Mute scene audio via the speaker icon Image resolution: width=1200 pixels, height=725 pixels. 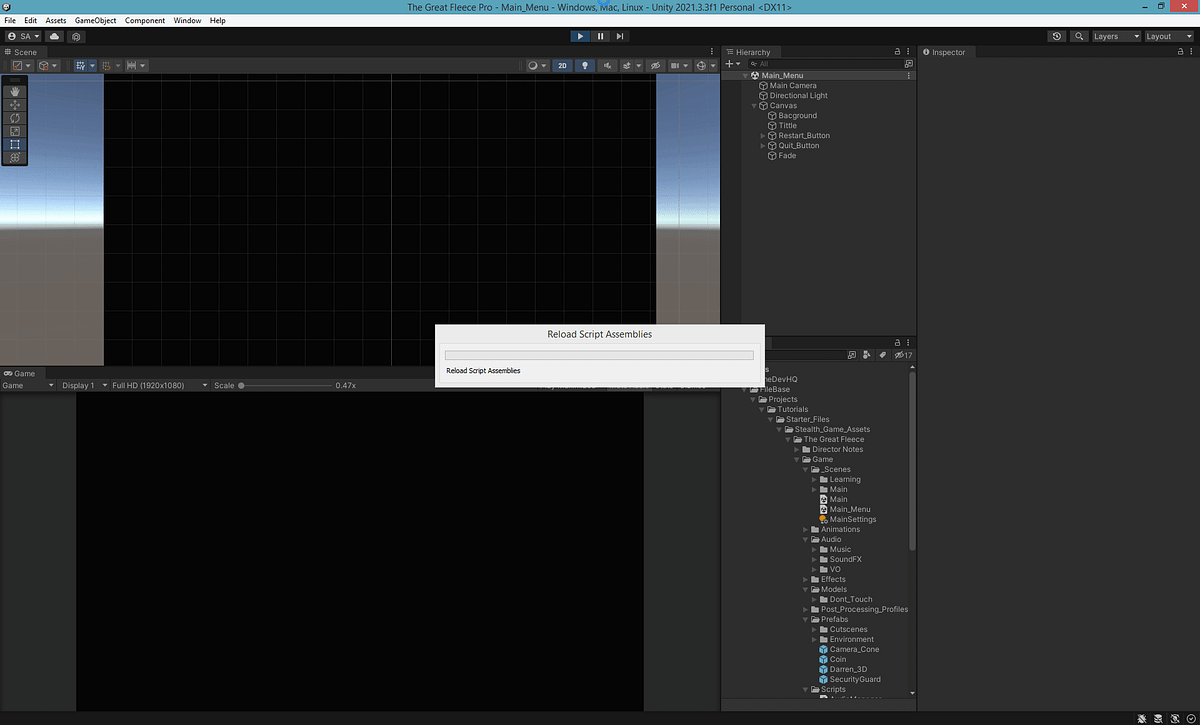click(x=608, y=65)
